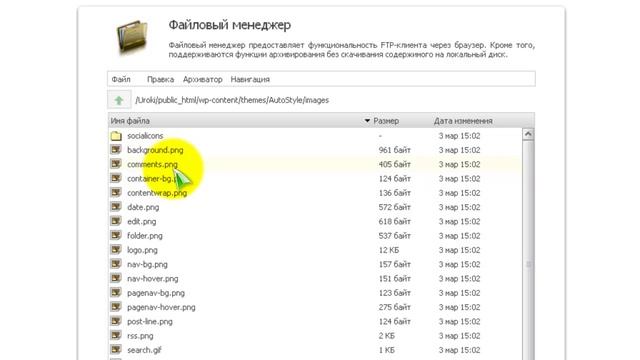Click the scrollbar up arrow
Image resolution: width=640 pixels, height=360 pixels.
pos(528,134)
